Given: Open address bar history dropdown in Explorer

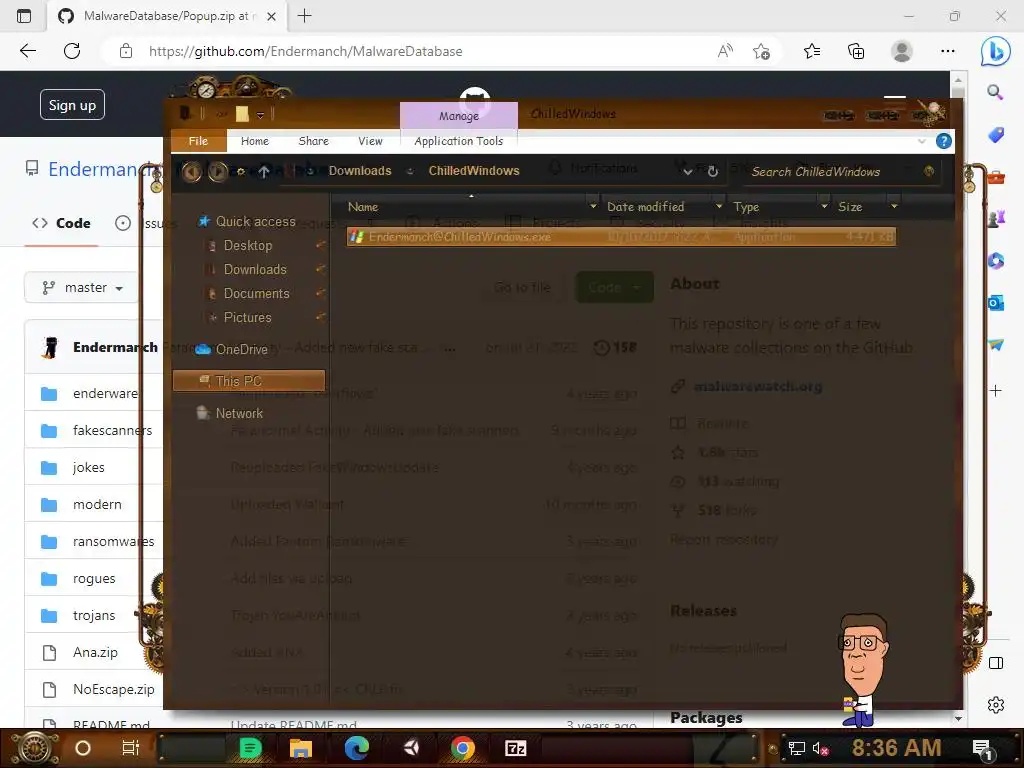Looking at the screenshot, I should 688,172.
